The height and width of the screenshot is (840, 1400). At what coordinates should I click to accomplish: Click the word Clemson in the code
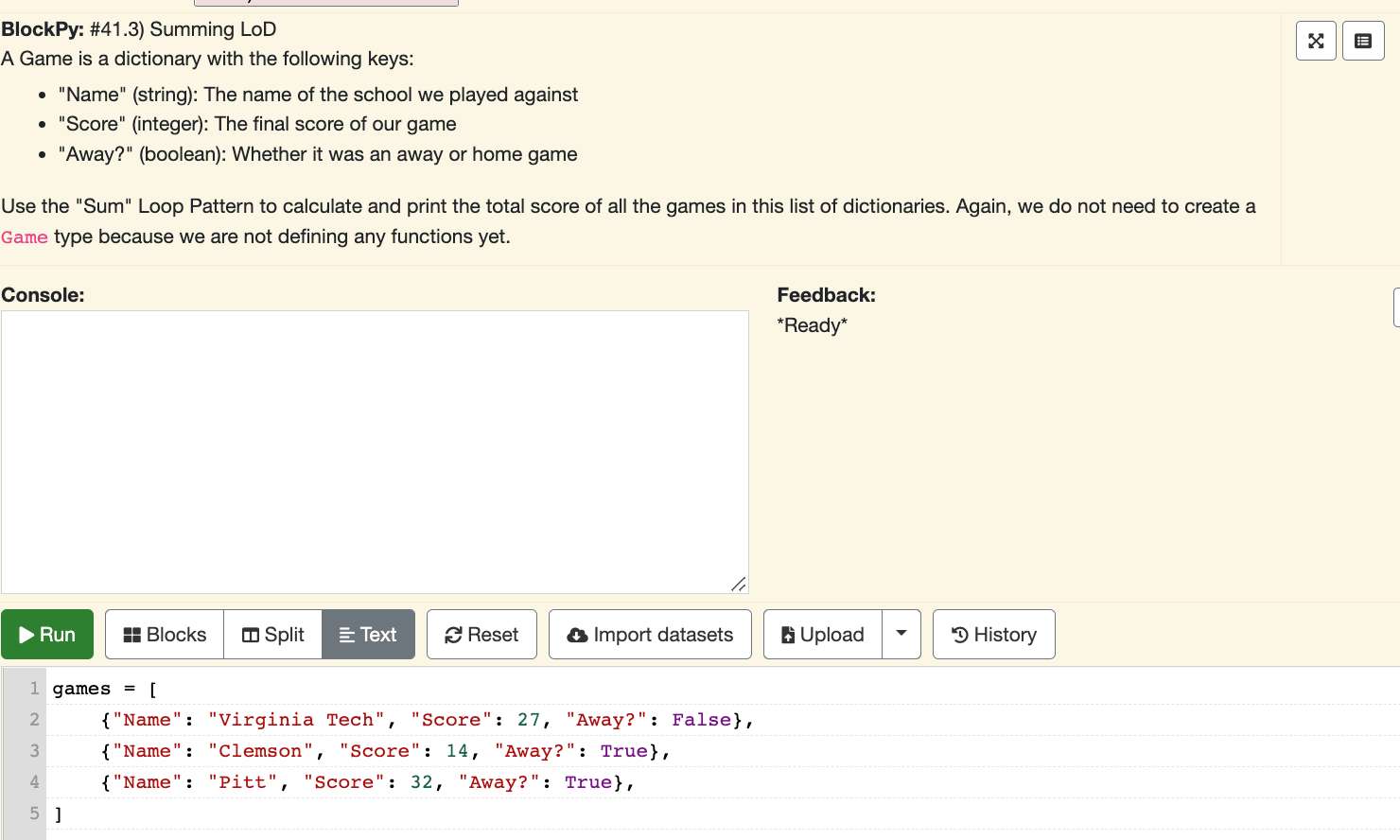pyautogui.click(x=262, y=750)
